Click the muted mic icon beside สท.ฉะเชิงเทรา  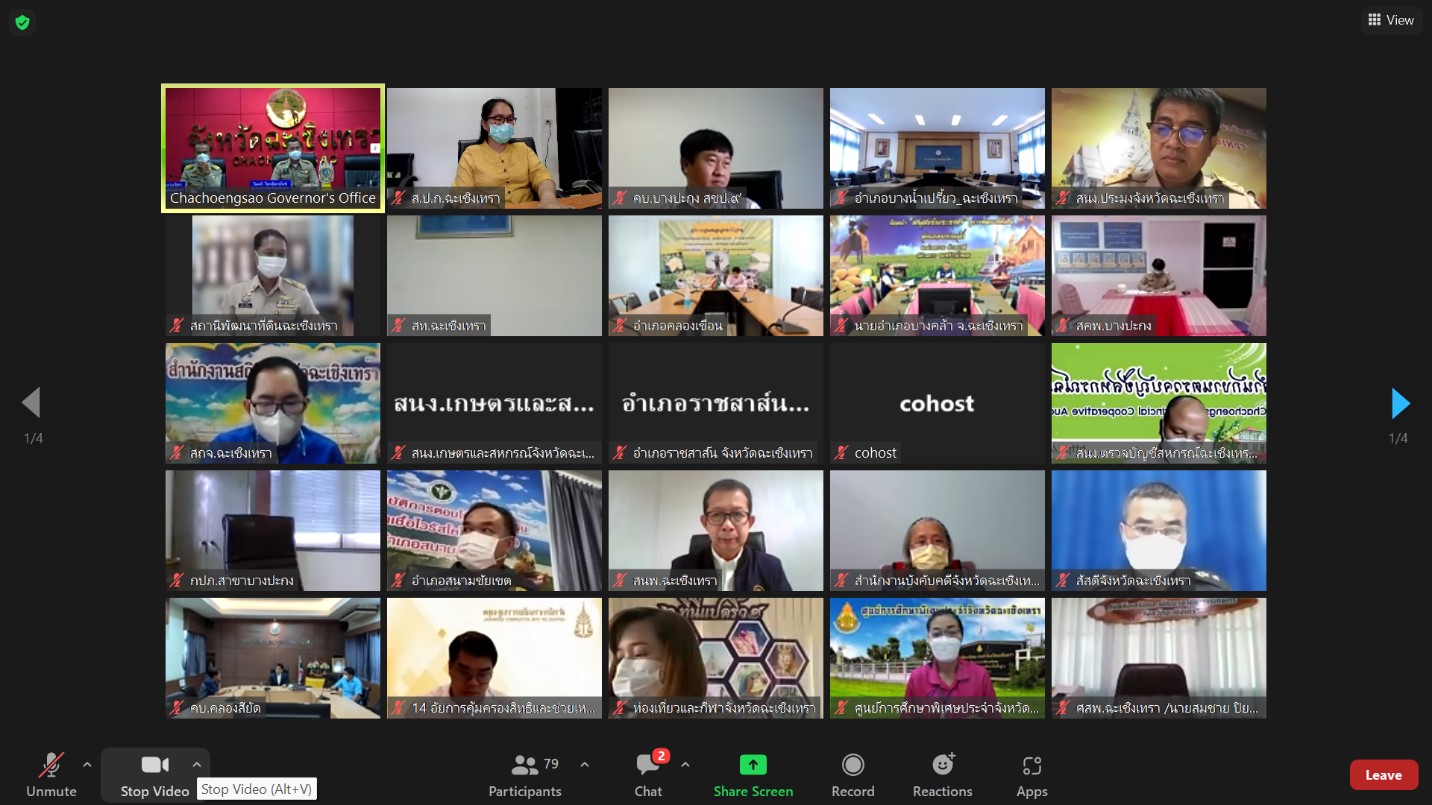click(x=399, y=325)
